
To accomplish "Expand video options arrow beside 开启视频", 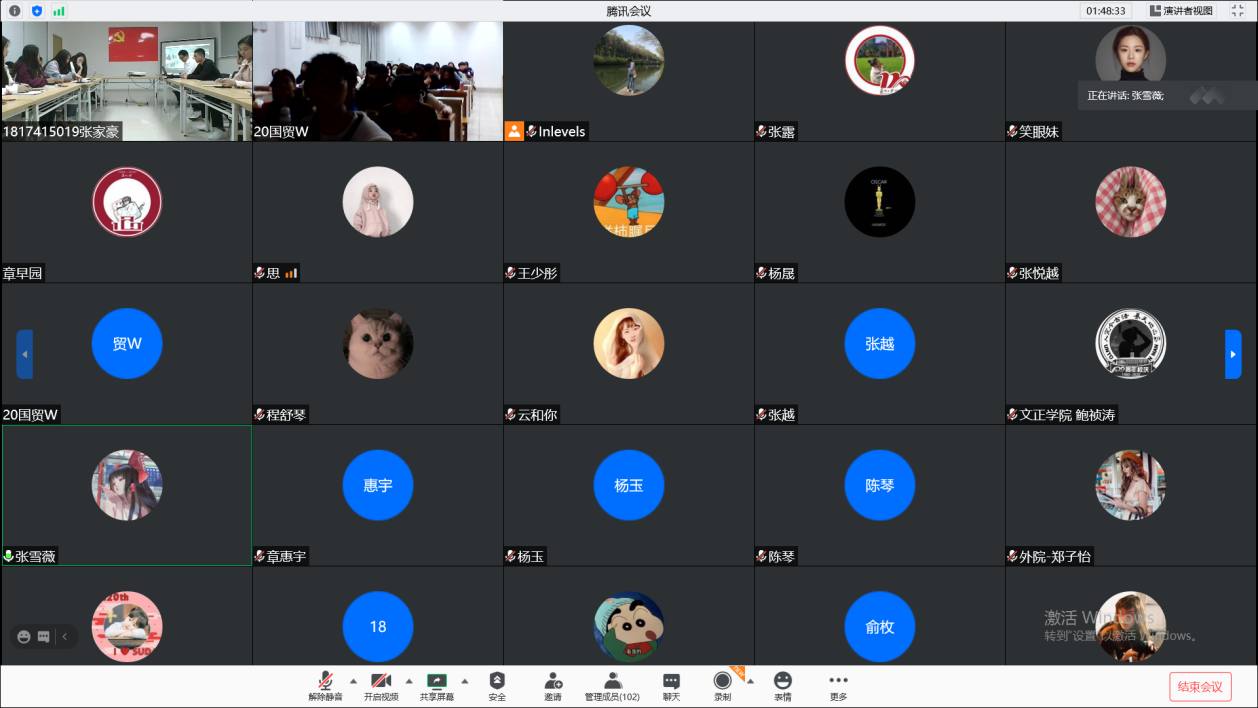I will point(409,681).
